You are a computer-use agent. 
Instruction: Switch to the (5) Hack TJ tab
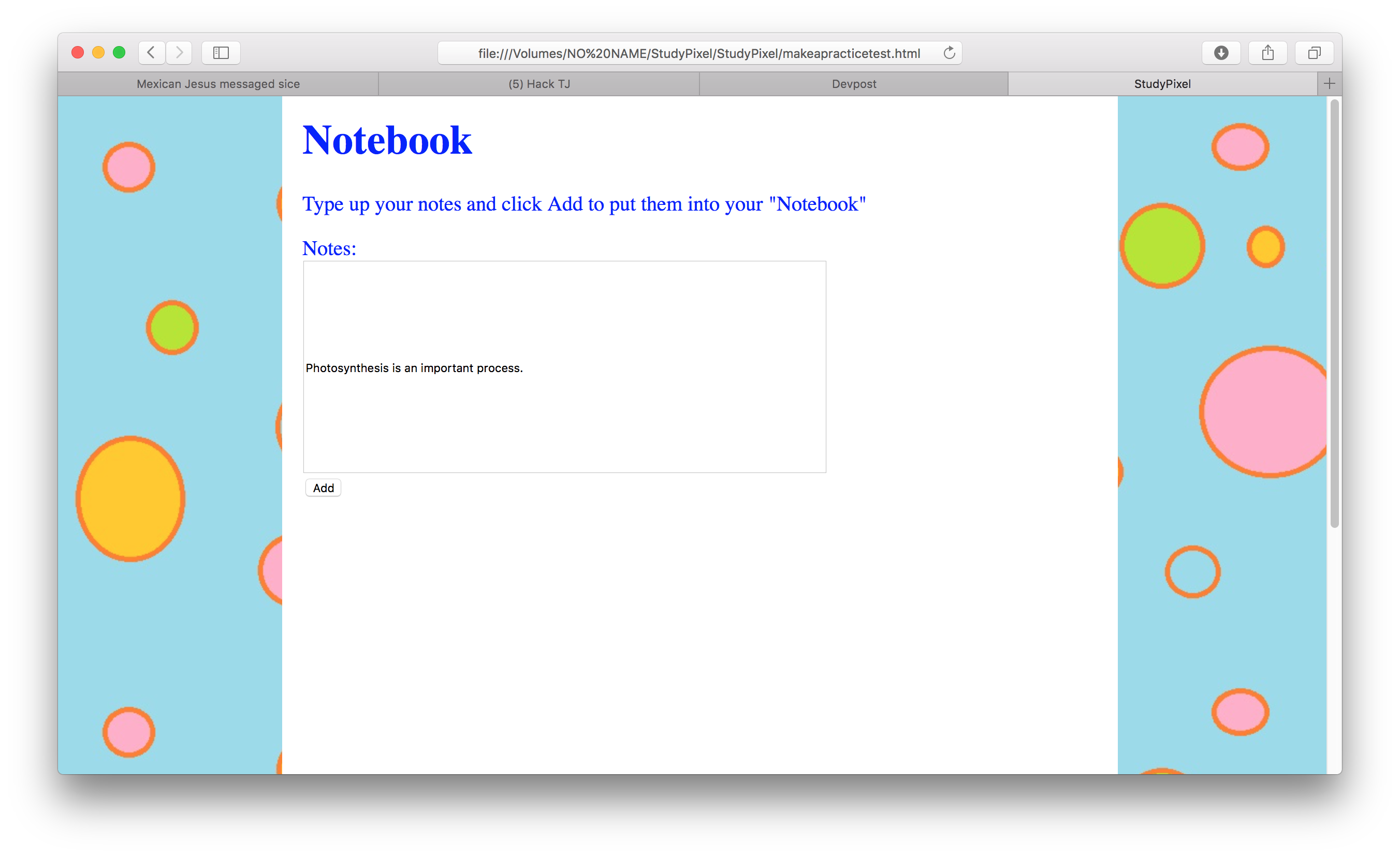538,84
